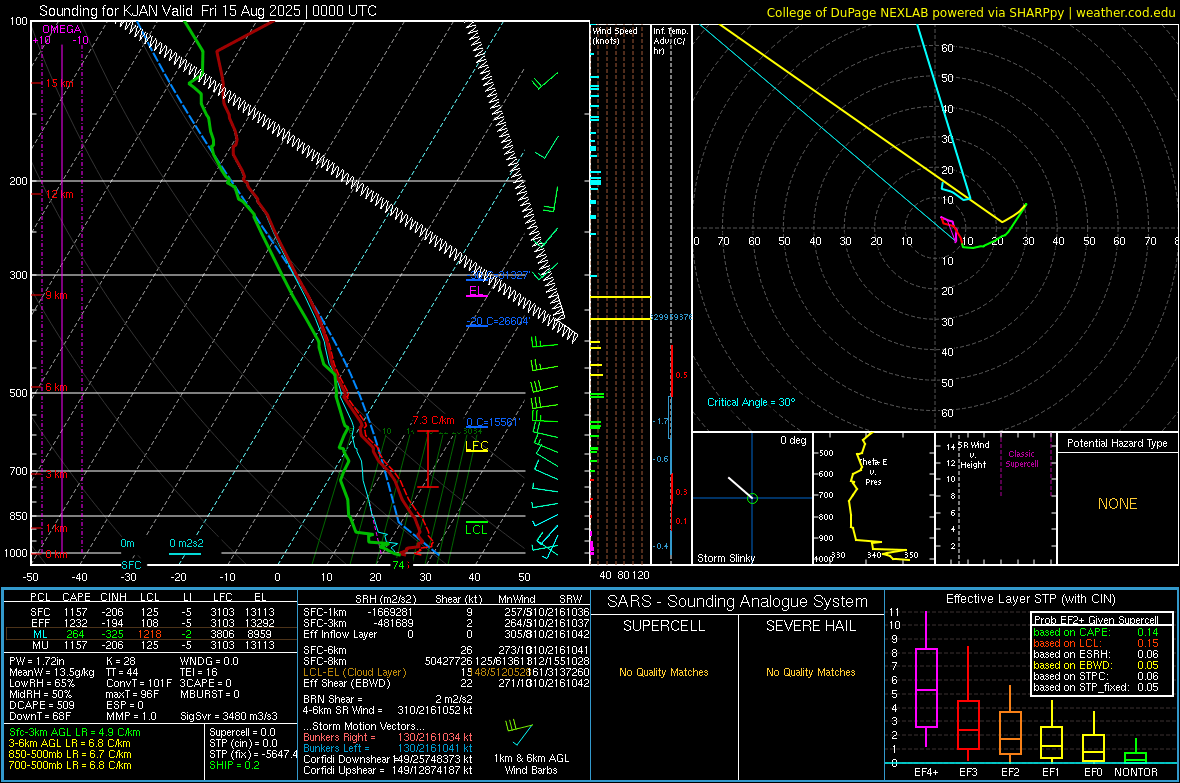Click the 0 m2s2 label near the surface
Image resolution: width=1180 pixels, height=783 pixels.
[186, 543]
